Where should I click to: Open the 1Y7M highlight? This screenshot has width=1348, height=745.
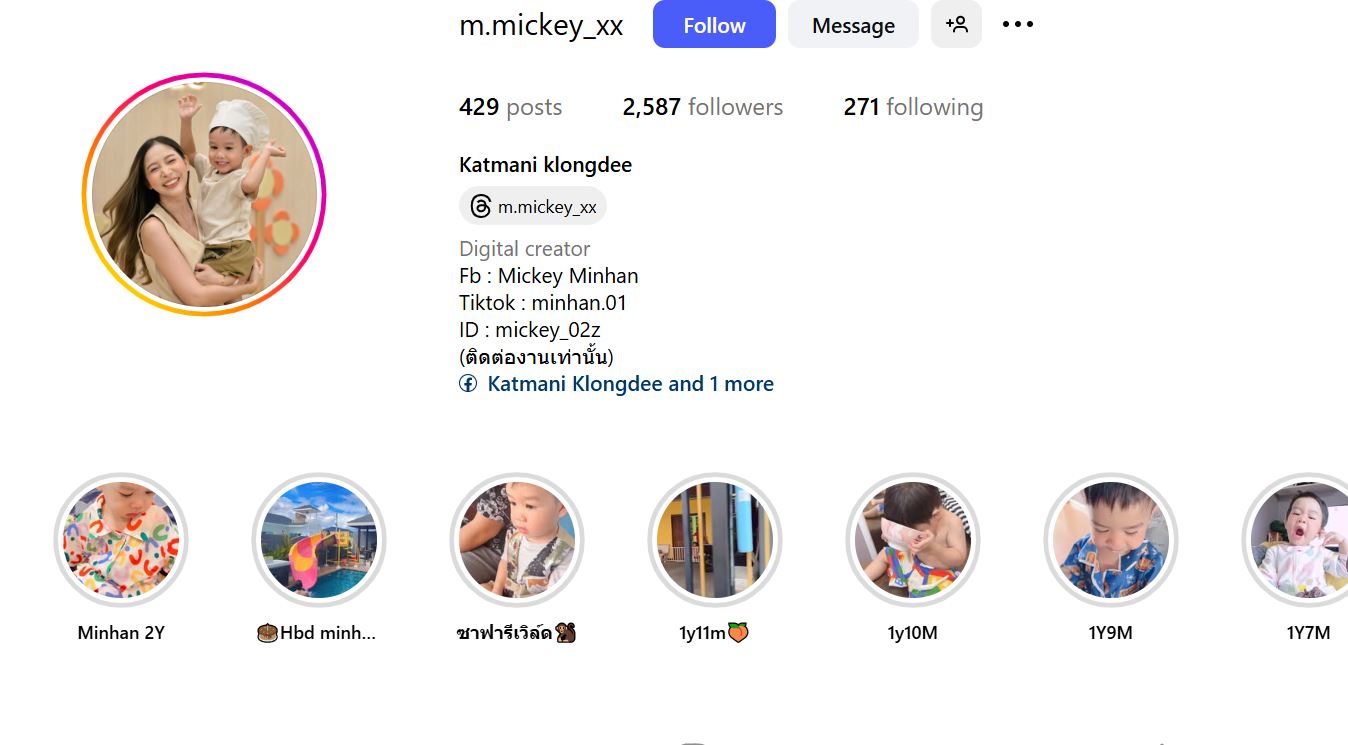click(1297, 540)
